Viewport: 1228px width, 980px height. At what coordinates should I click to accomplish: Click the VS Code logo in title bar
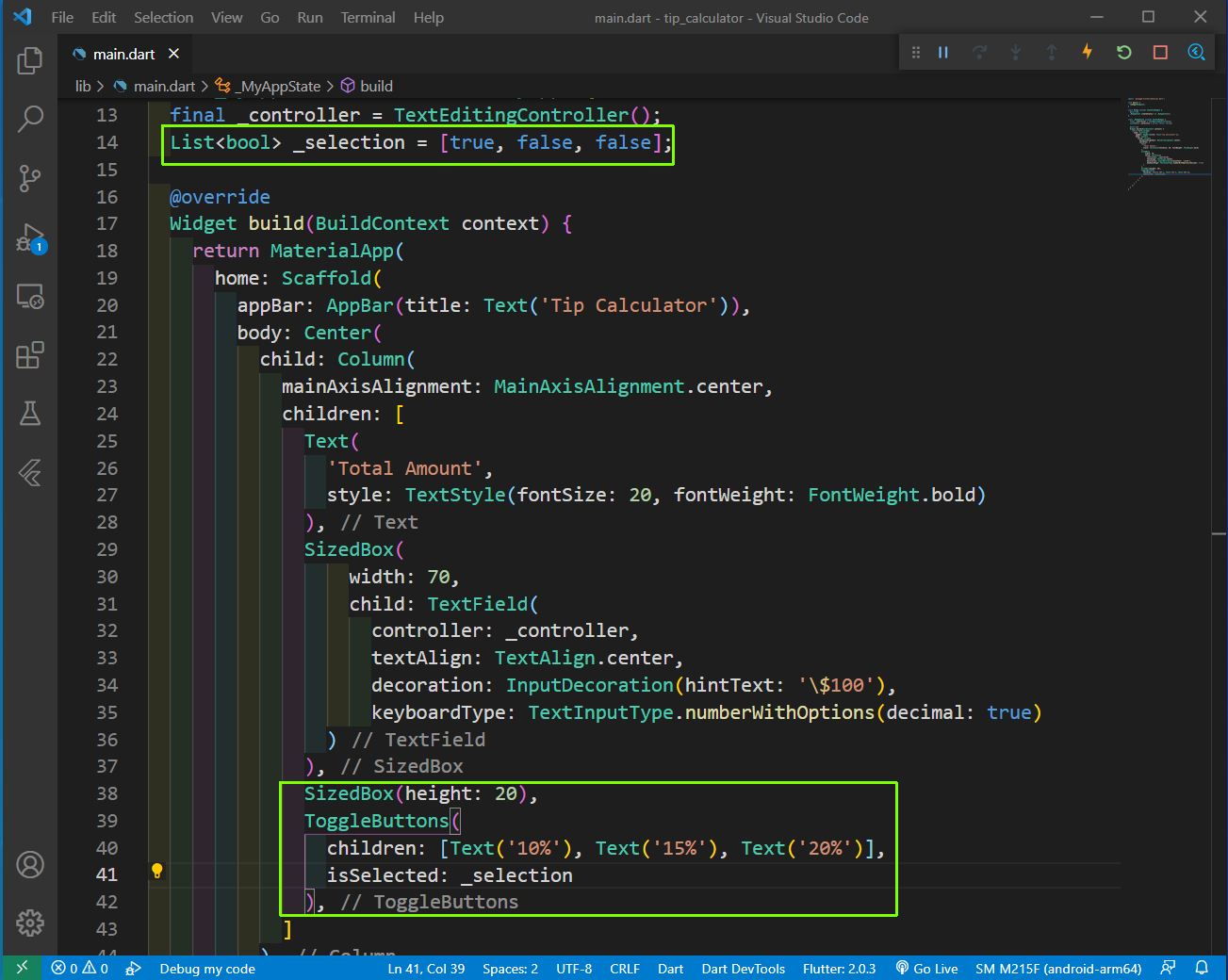click(22, 17)
